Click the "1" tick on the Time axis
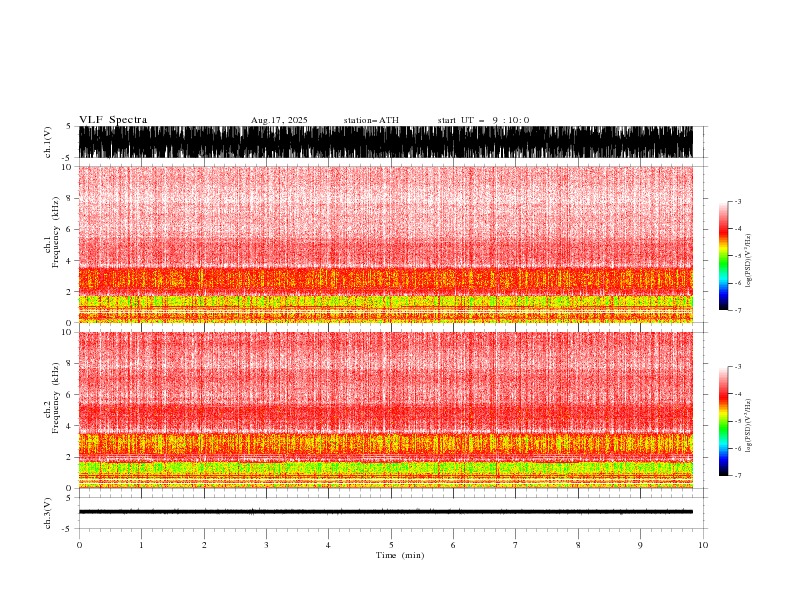Viewport: 792px width, 612px height. pos(141,545)
